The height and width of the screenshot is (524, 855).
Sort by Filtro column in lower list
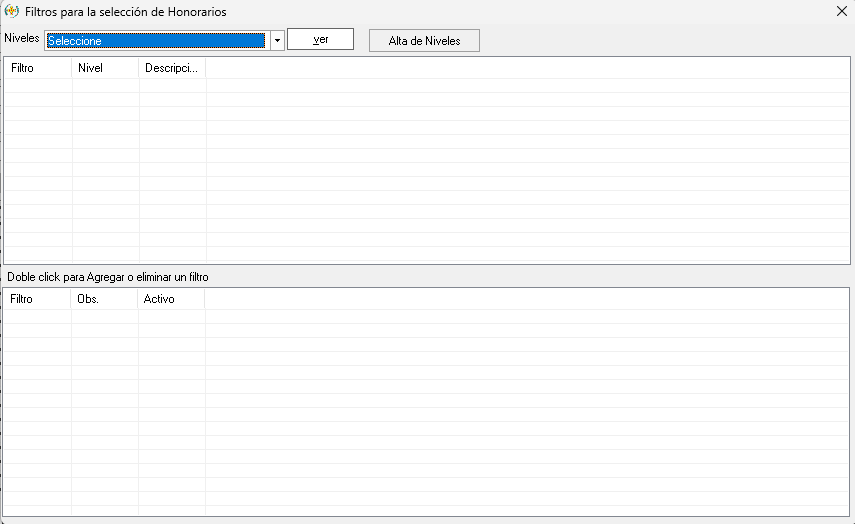click(37, 299)
